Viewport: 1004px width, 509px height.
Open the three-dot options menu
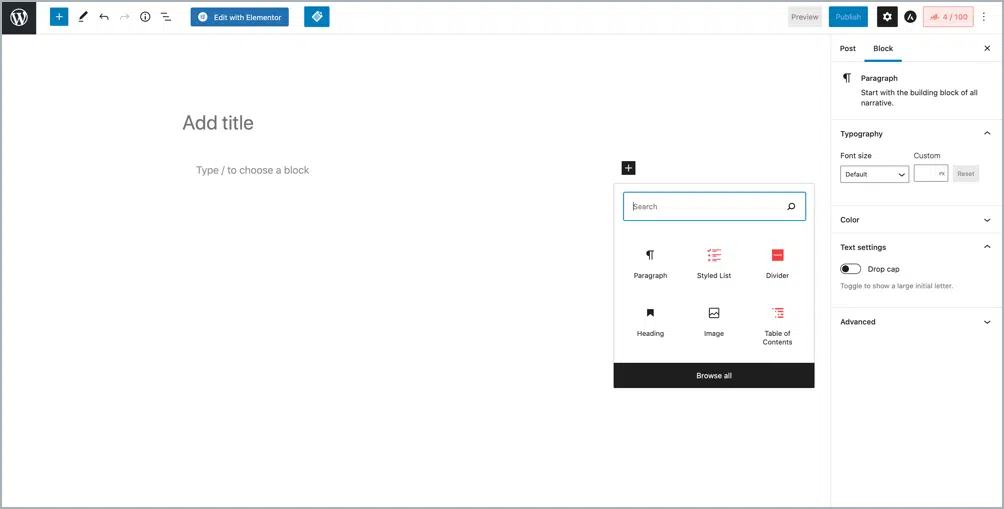pyautogui.click(x=984, y=17)
